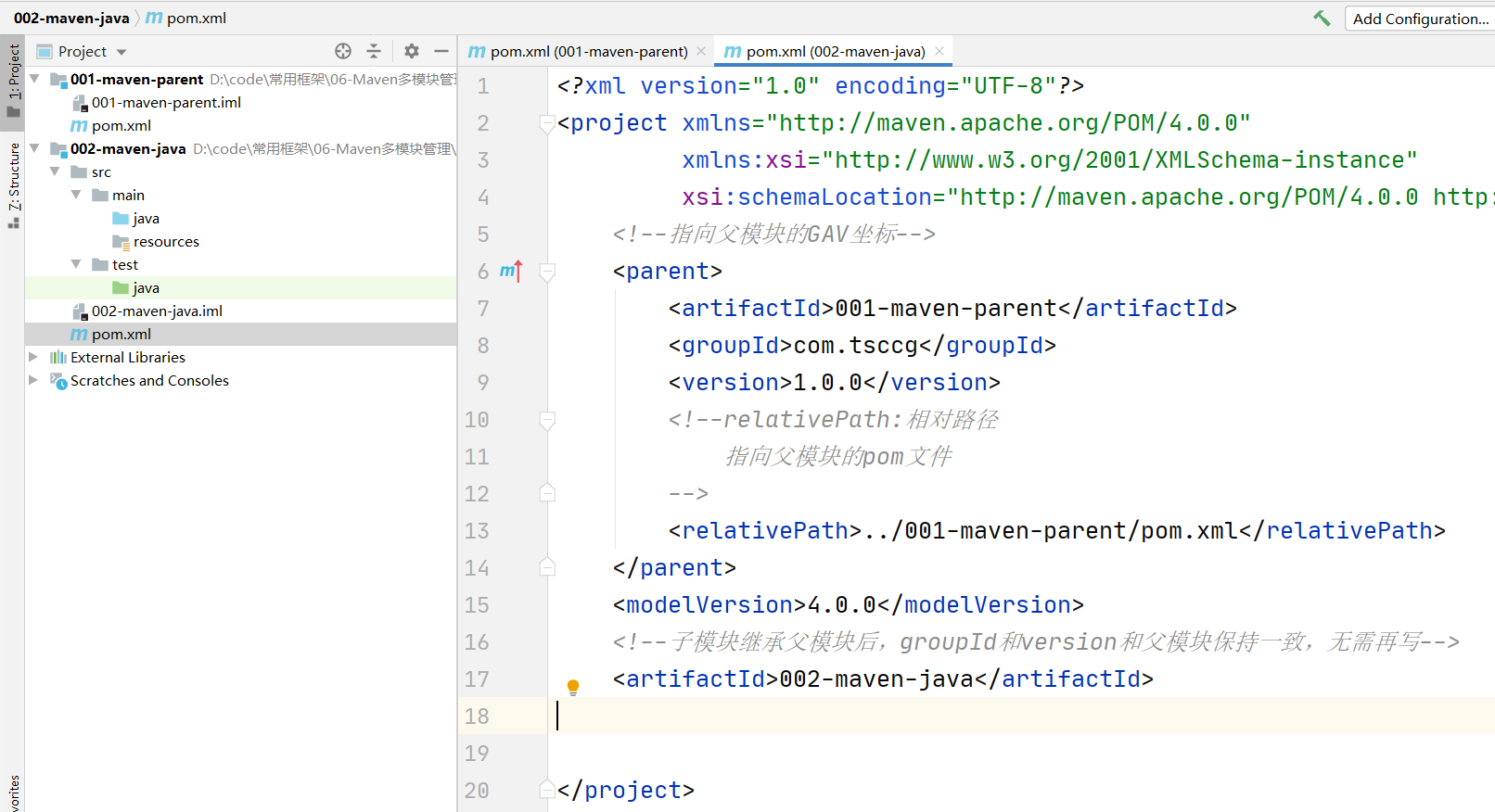Click the 002-maven-java module folder icon
This screenshot has height=812, width=1495.
pos(58,148)
